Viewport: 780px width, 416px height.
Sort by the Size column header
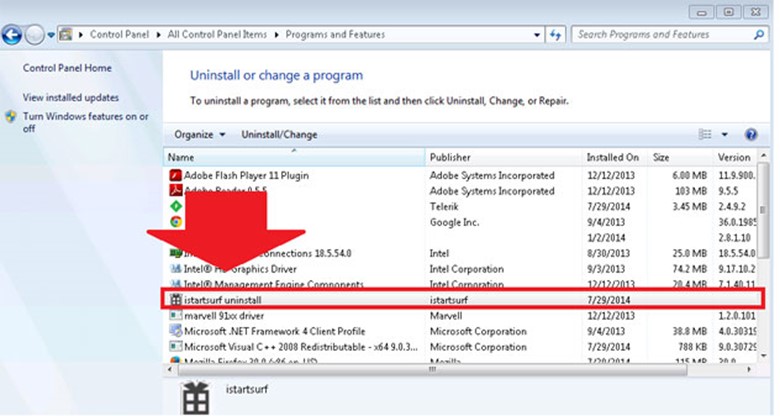coord(680,157)
